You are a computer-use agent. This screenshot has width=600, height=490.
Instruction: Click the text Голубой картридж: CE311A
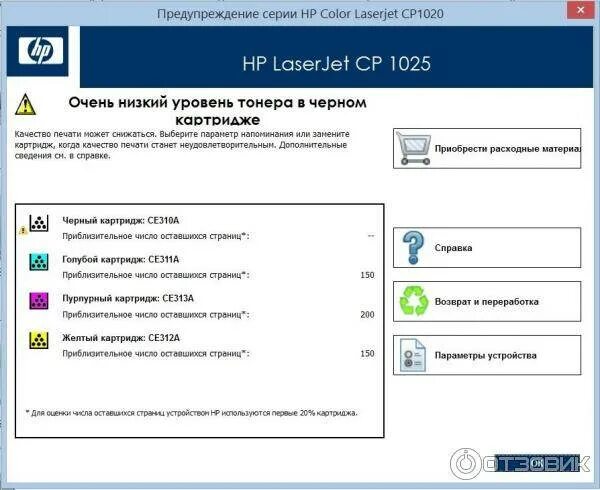(x=121, y=259)
